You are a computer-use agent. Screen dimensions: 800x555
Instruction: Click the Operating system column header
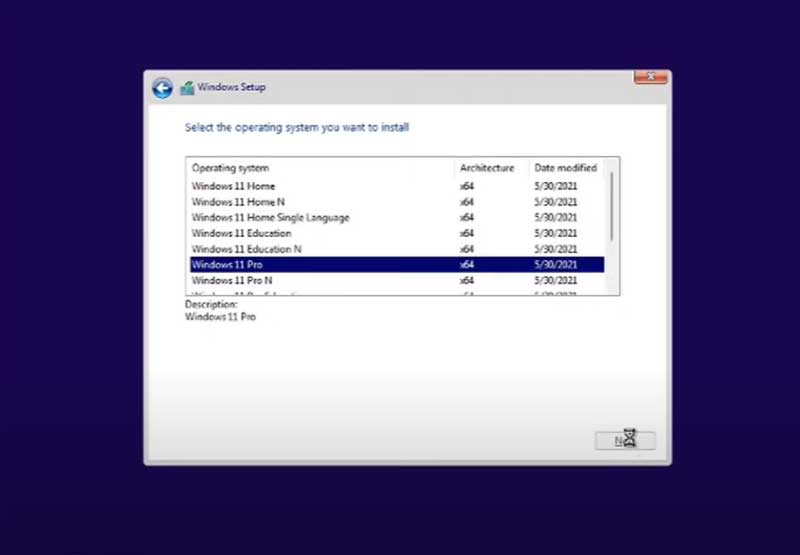(x=321, y=168)
